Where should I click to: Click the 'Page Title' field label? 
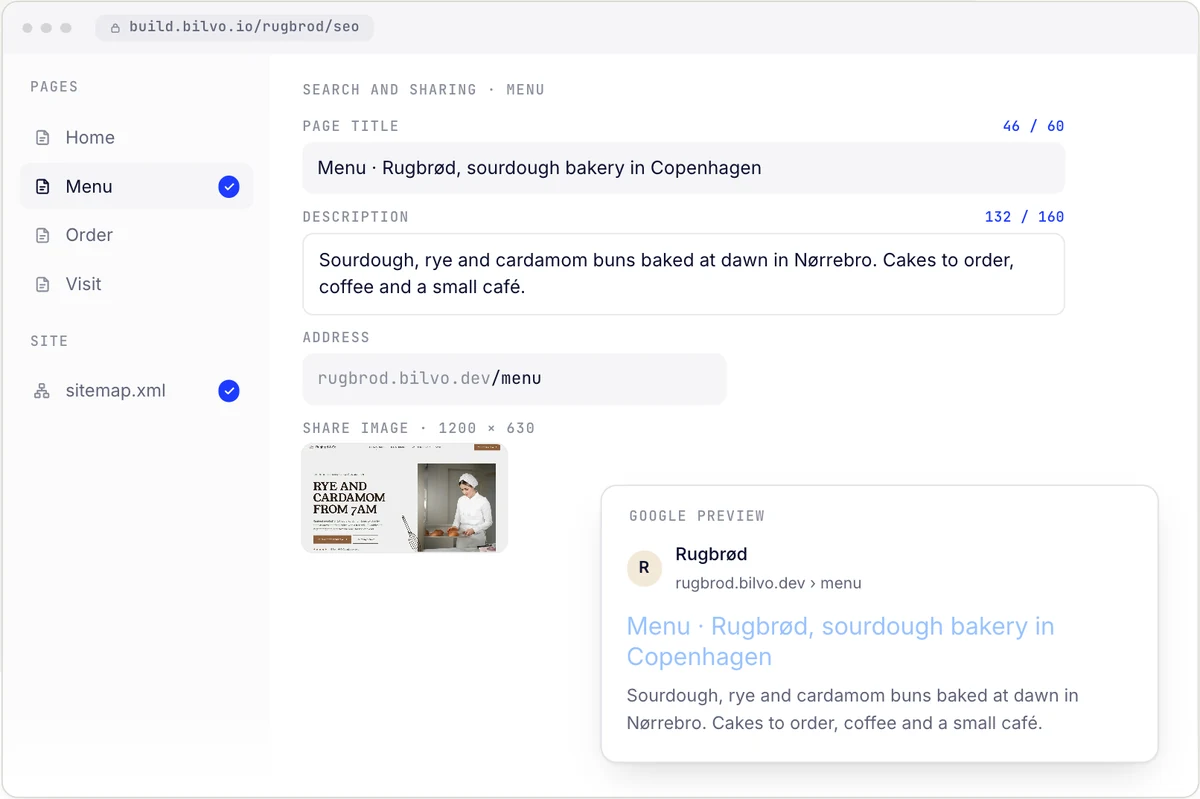coord(351,126)
